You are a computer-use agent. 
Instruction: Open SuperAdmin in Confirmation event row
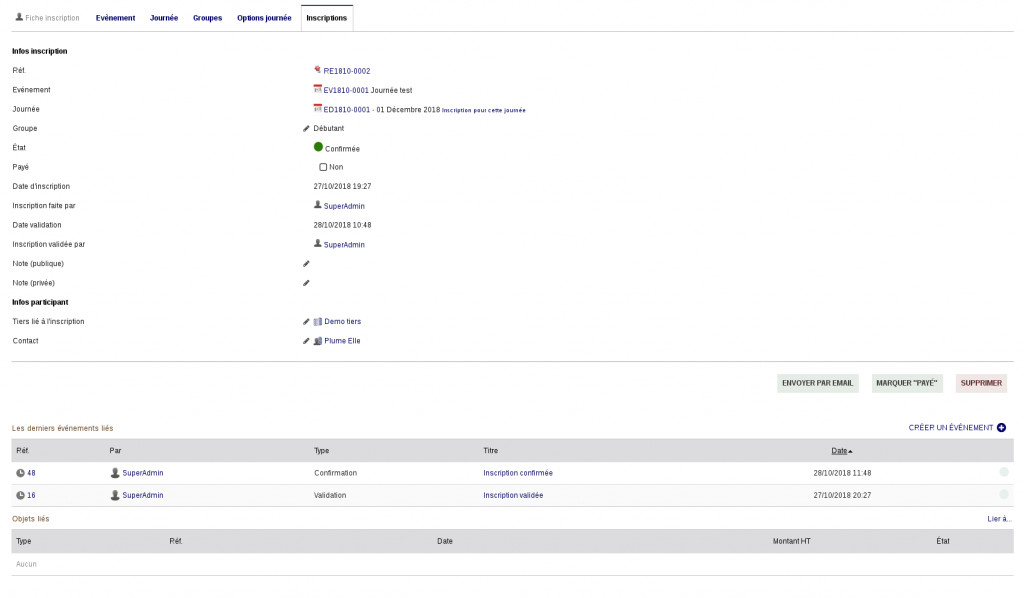coord(143,473)
